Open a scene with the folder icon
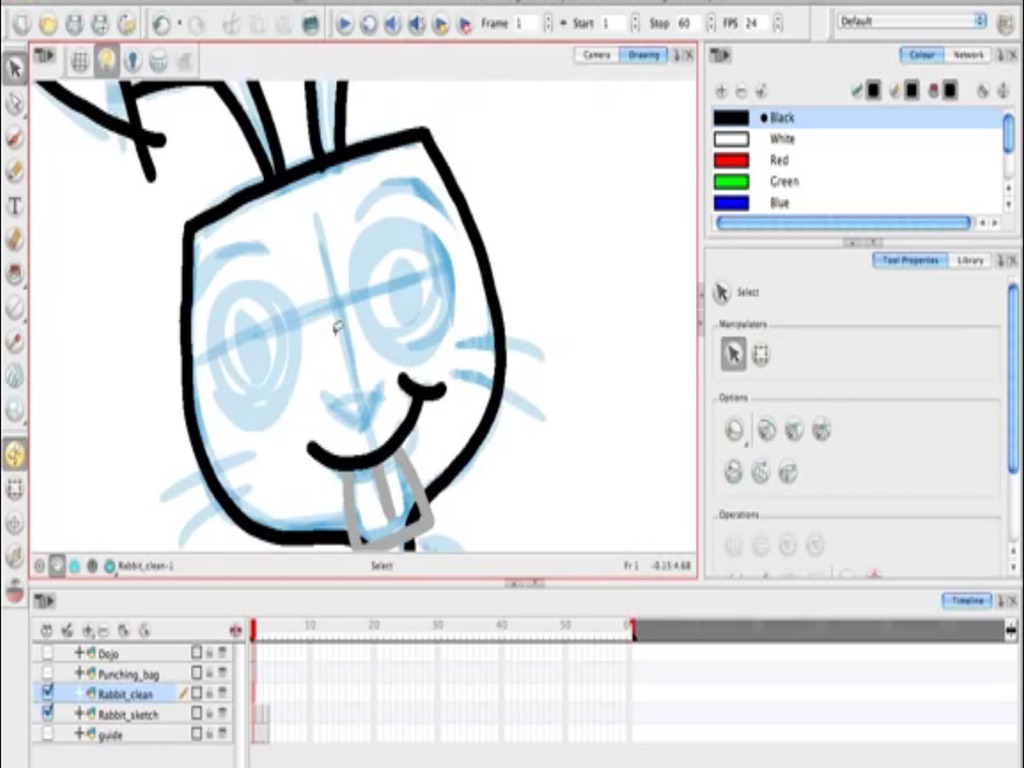Image resolution: width=1024 pixels, height=768 pixels. (x=48, y=24)
